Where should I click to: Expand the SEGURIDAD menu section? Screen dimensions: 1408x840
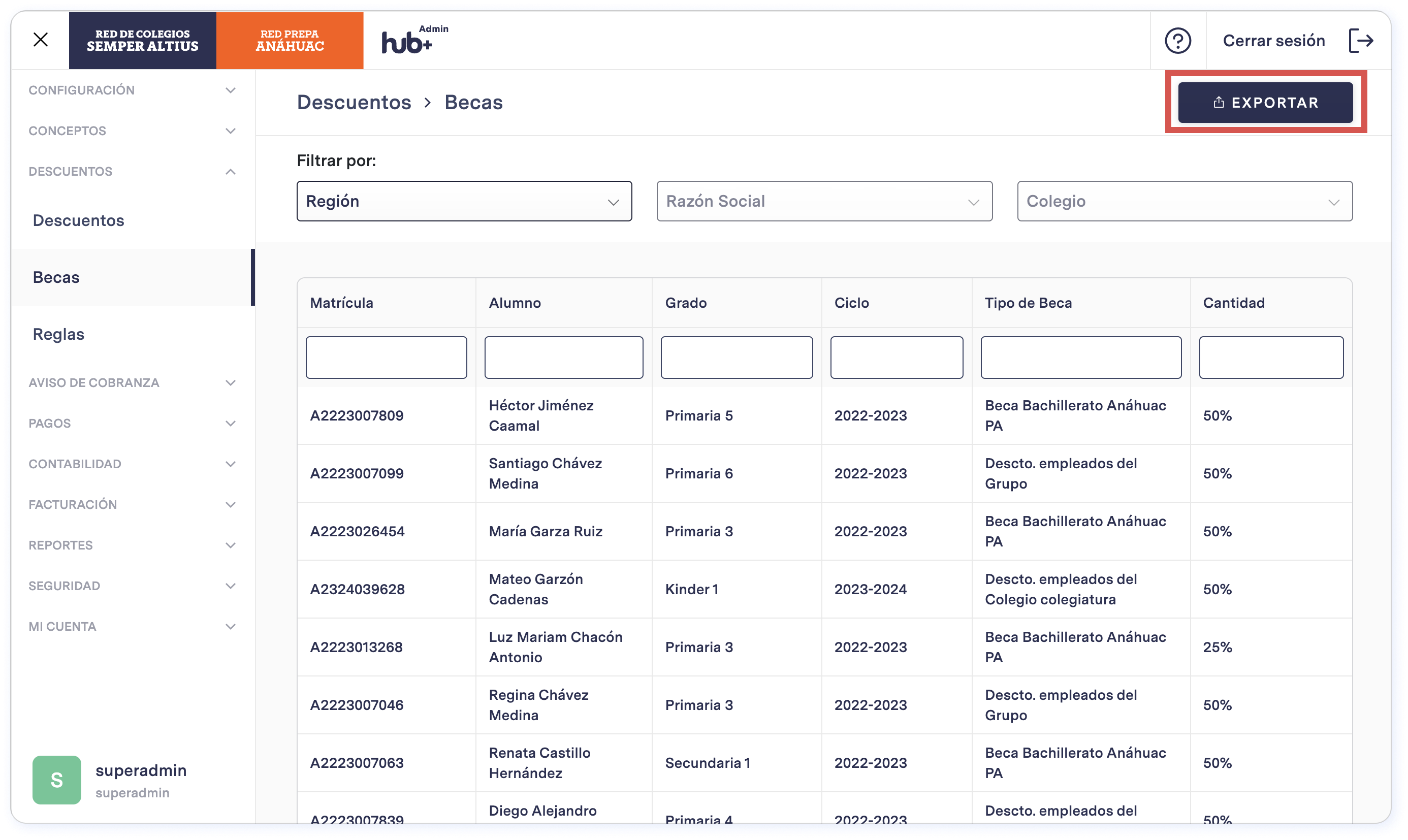pos(133,586)
